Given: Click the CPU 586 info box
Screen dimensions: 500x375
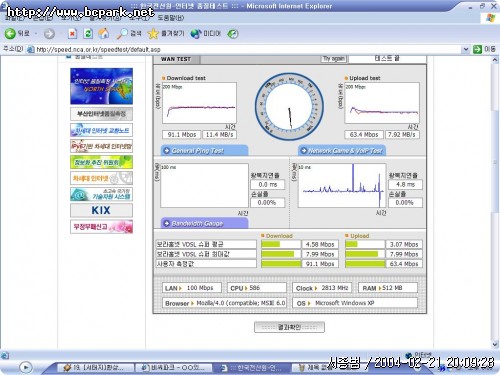Looking at the screenshot, I should (x=257, y=288).
